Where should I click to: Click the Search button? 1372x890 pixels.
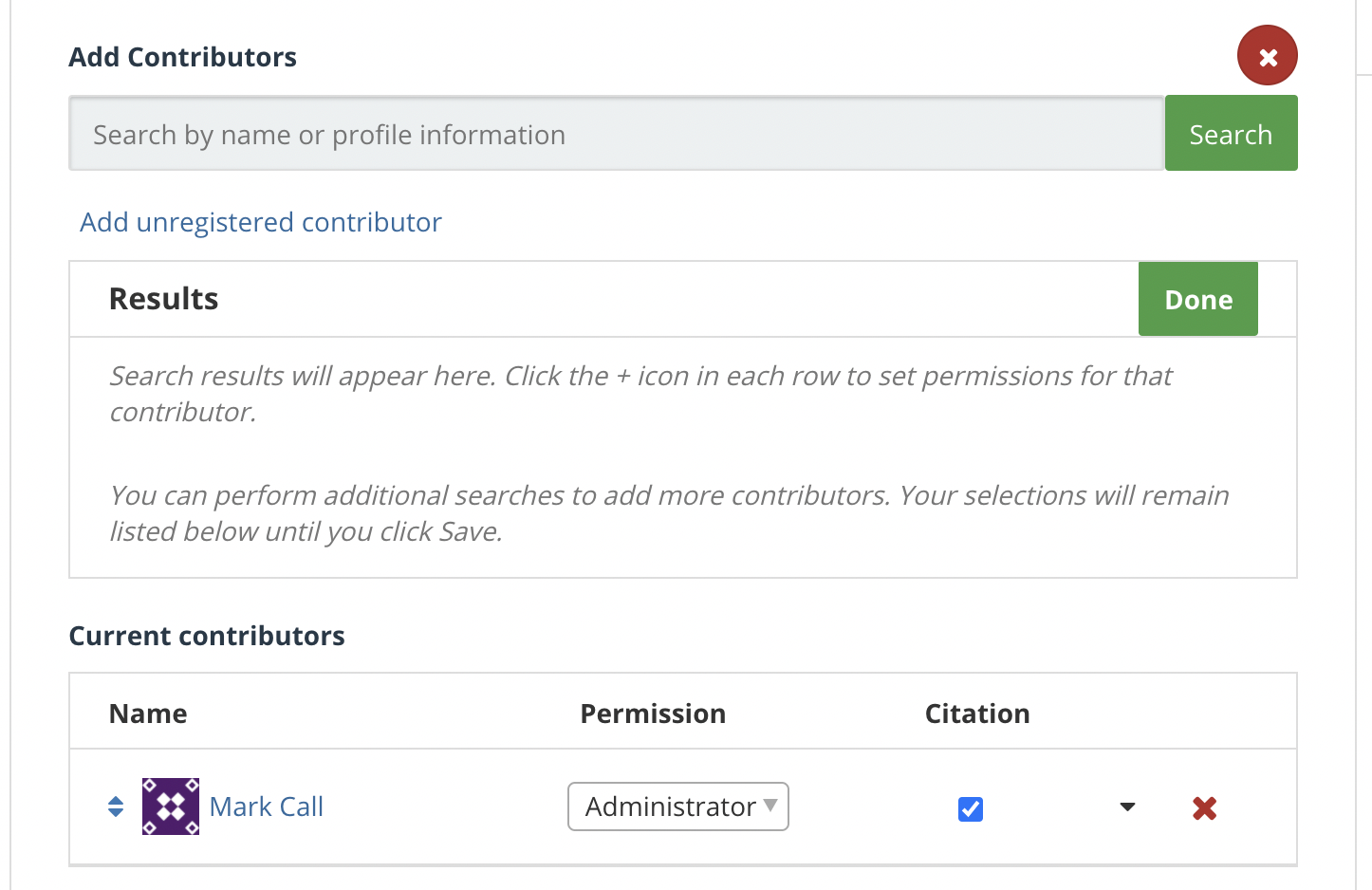click(x=1231, y=133)
